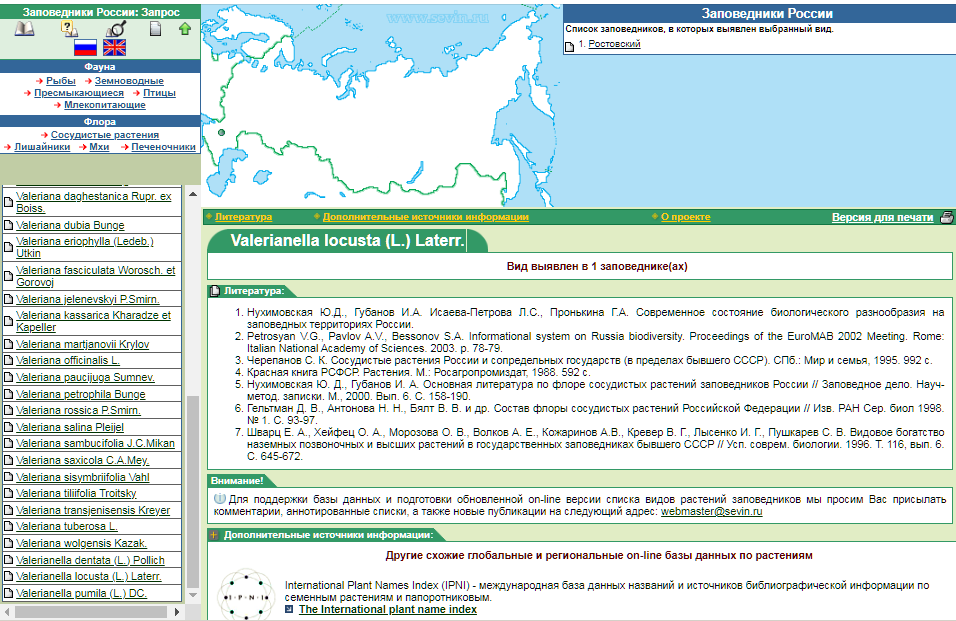Open the О проекте link
Viewport: 956px width, 621px height.
(685, 217)
